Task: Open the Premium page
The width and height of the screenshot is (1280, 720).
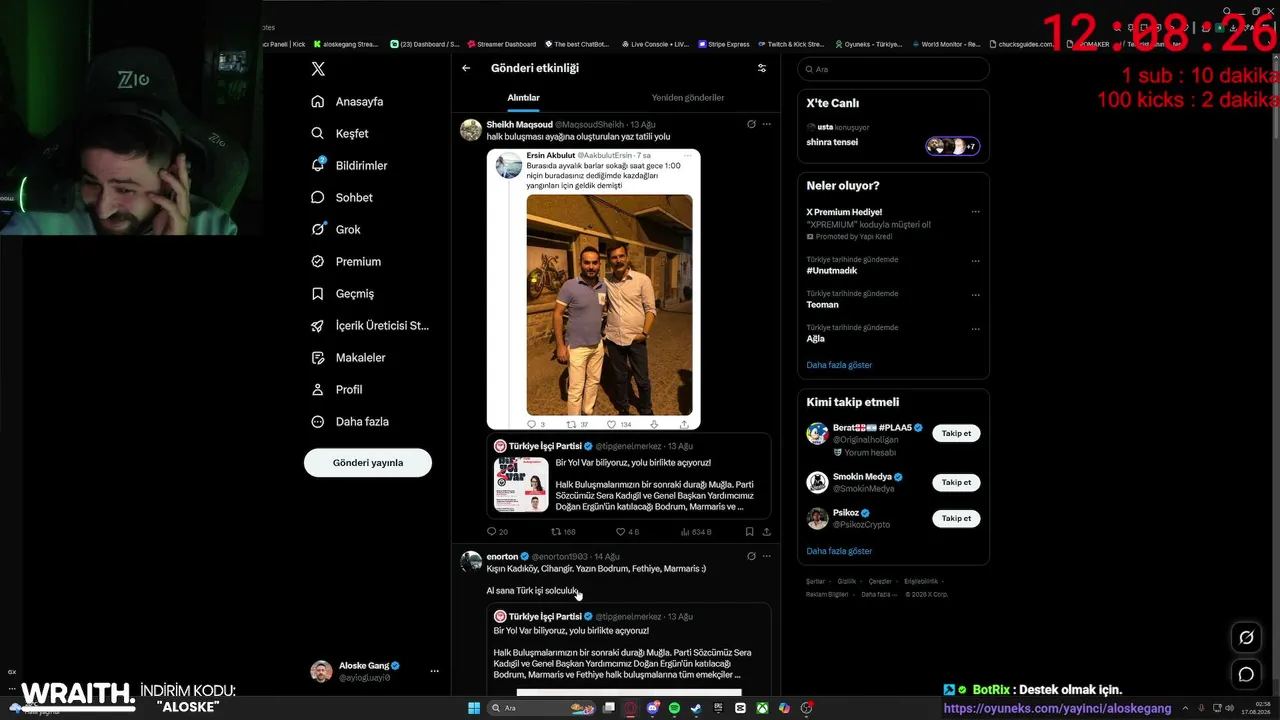Action: [x=346, y=261]
